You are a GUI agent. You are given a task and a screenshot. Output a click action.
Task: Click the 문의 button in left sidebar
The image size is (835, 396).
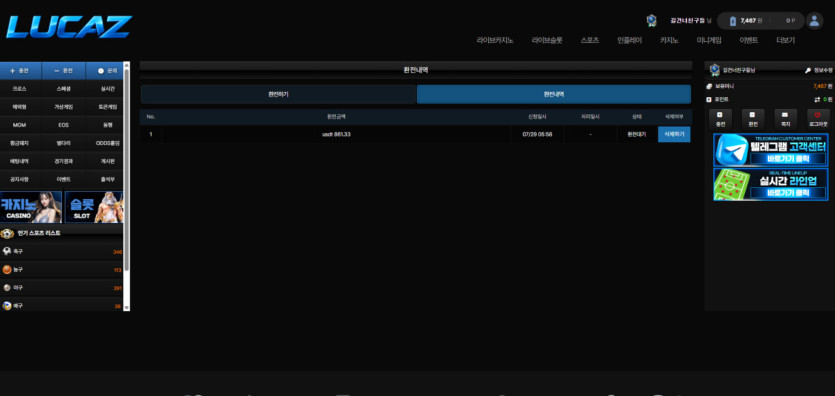point(104,70)
